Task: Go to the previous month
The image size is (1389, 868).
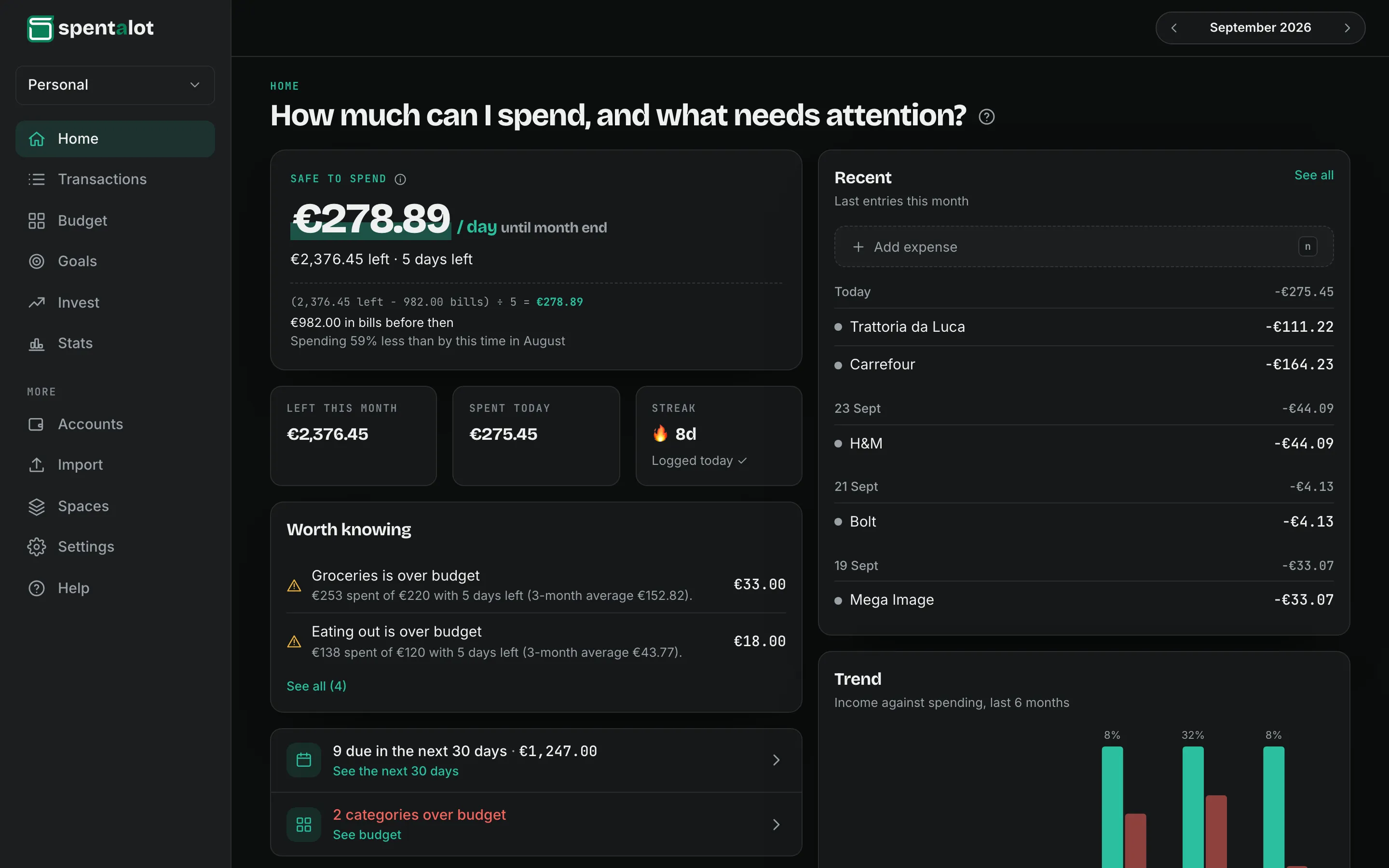Action: pos(1174,27)
